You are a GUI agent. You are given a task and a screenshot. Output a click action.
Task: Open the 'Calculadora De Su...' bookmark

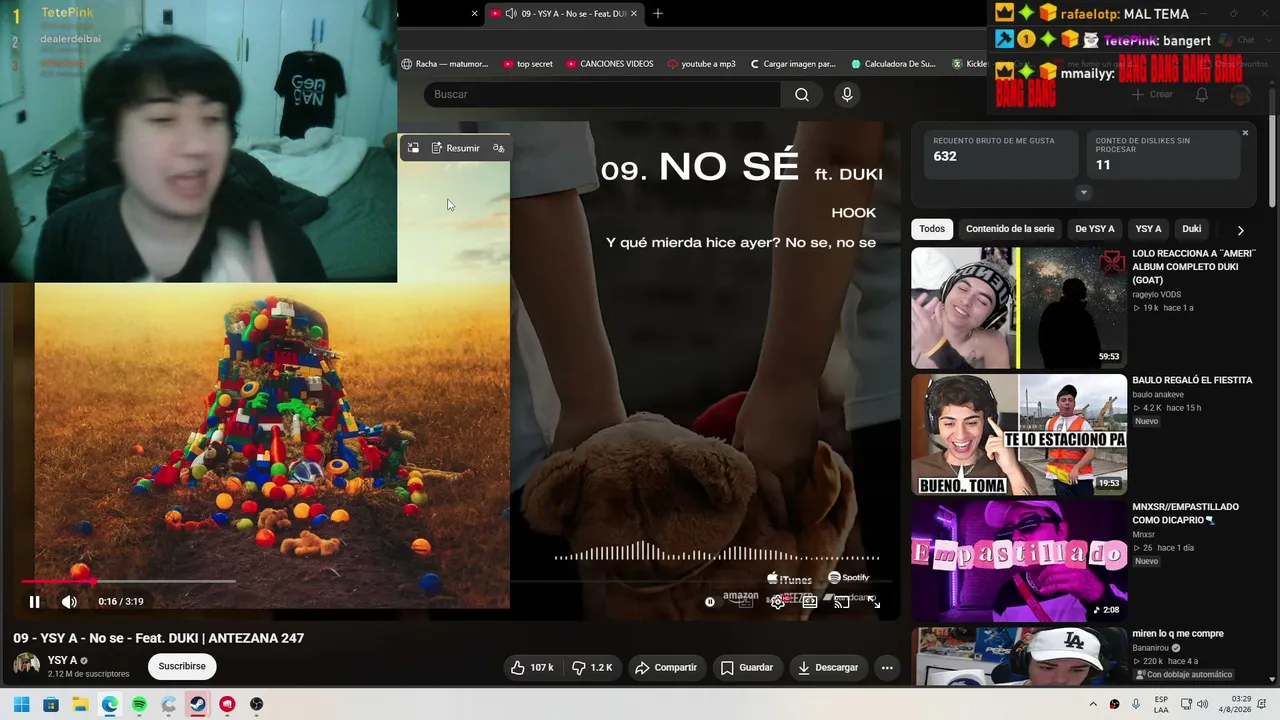click(893, 64)
